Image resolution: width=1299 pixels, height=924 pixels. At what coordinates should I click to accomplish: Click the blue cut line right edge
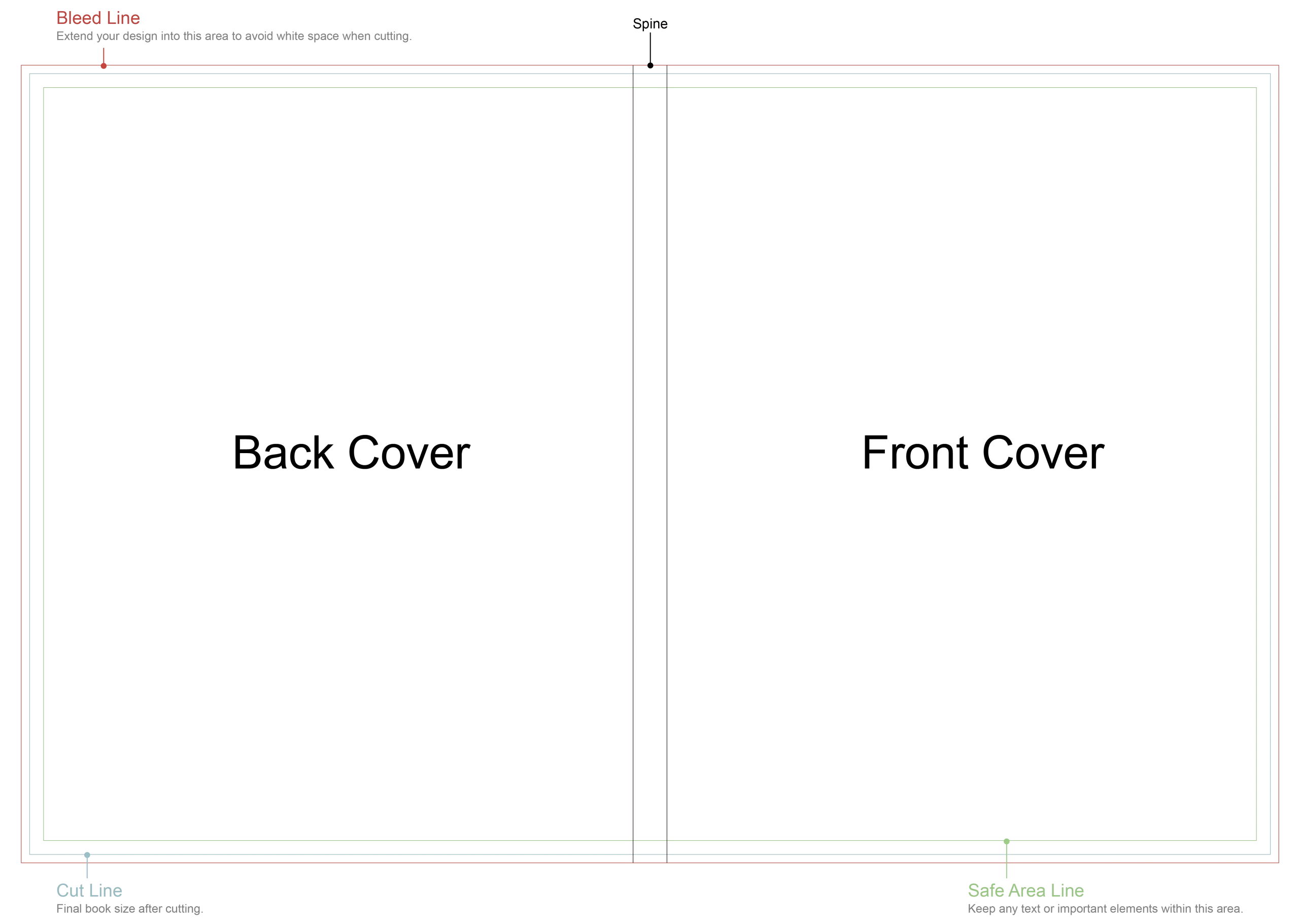pyautogui.click(x=1270, y=464)
